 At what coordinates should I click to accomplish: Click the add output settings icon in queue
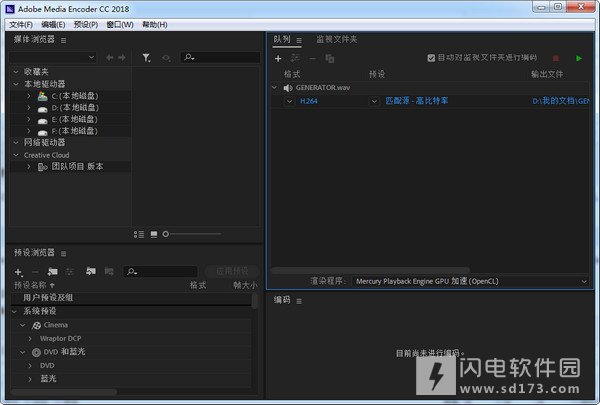coord(295,58)
